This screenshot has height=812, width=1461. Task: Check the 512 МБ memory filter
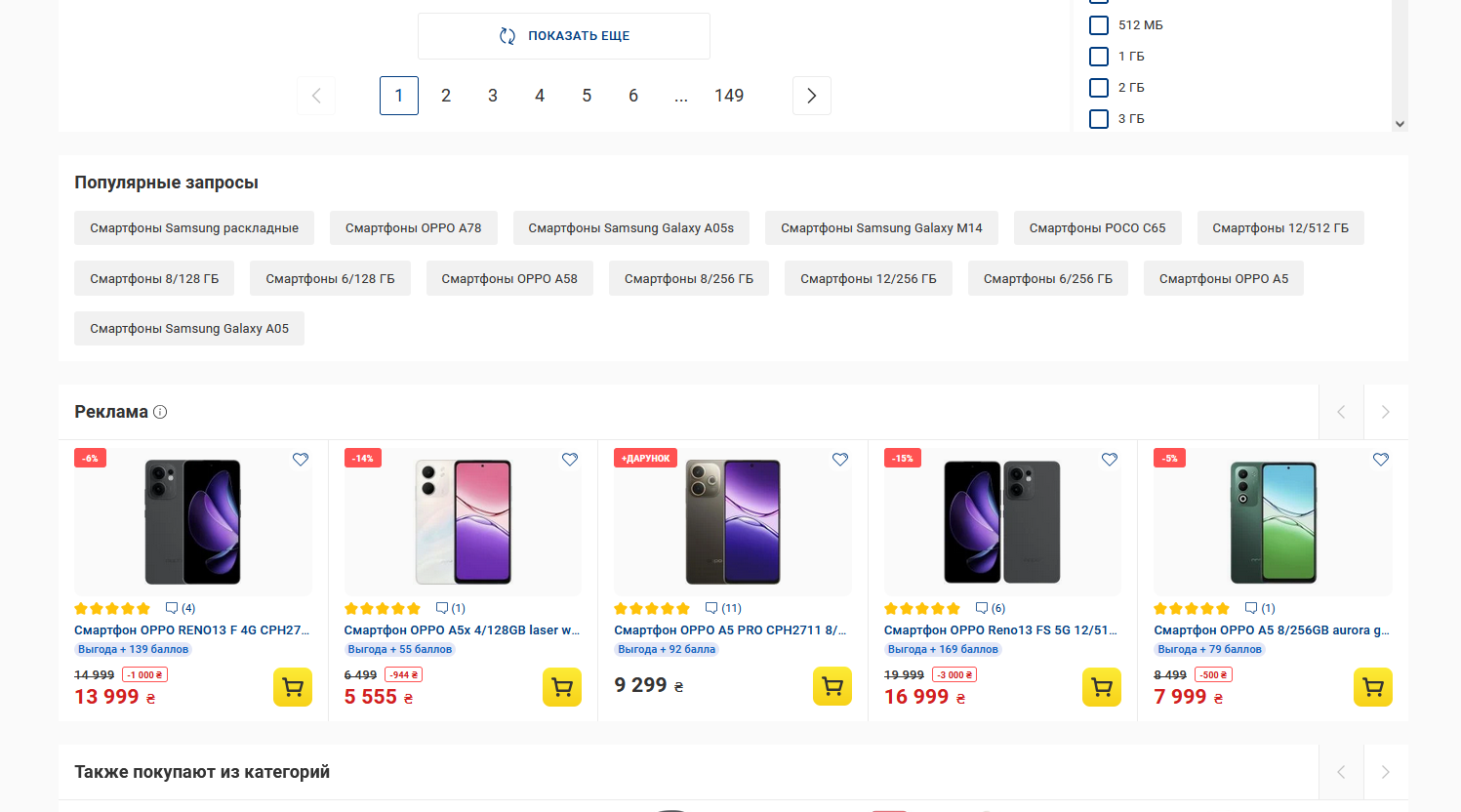(1099, 25)
